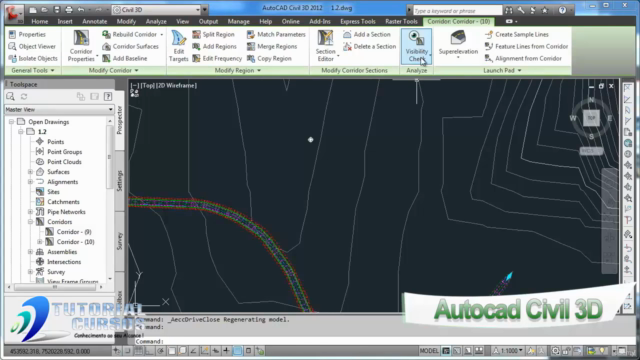Image resolution: width=640 pixels, height=360 pixels.
Task: Open Edit Frequency
Action: 217,58
